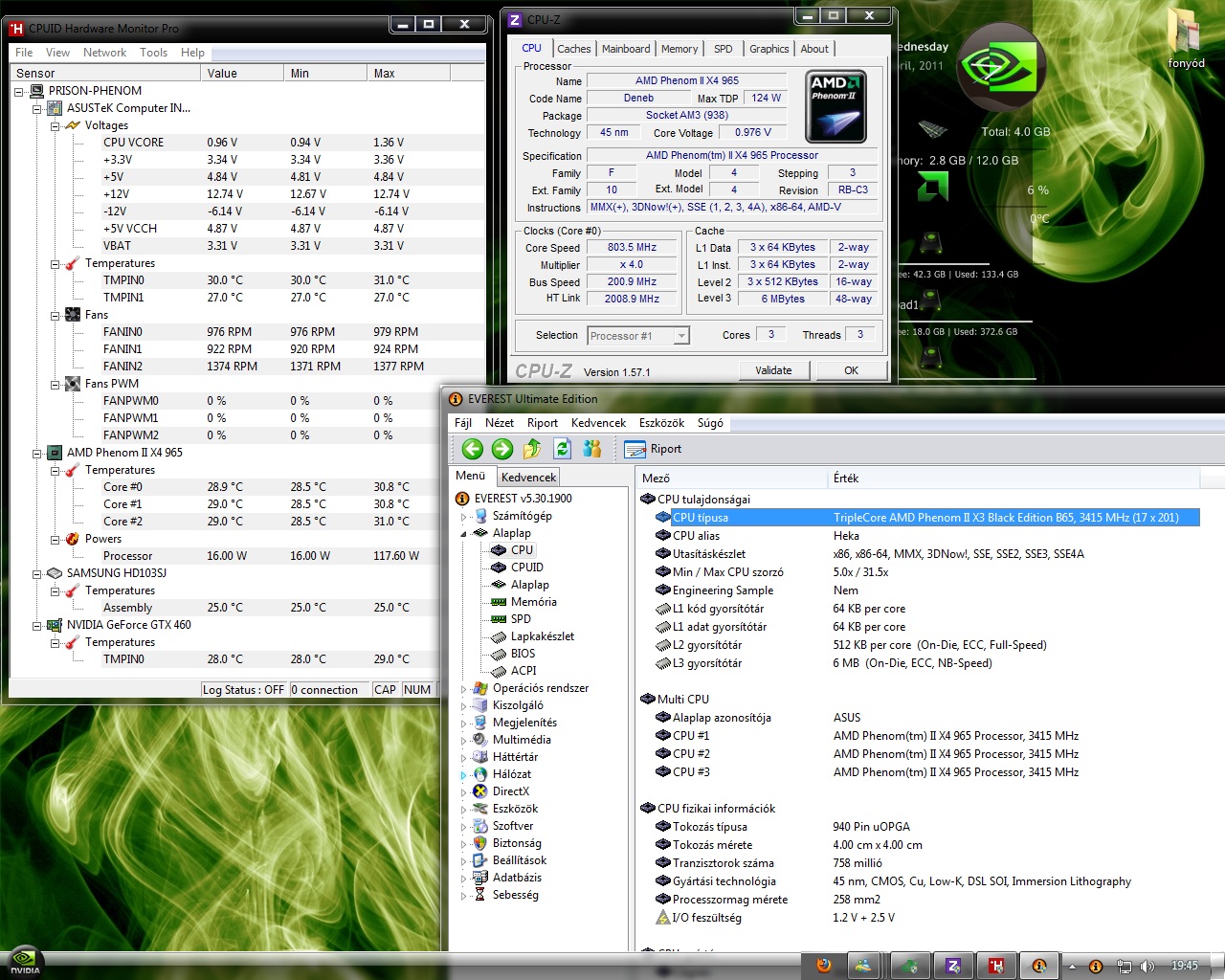The image size is (1225, 980).
Task: Click the folder Up-level icon in EVEREST
Action: pyautogui.click(x=532, y=449)
